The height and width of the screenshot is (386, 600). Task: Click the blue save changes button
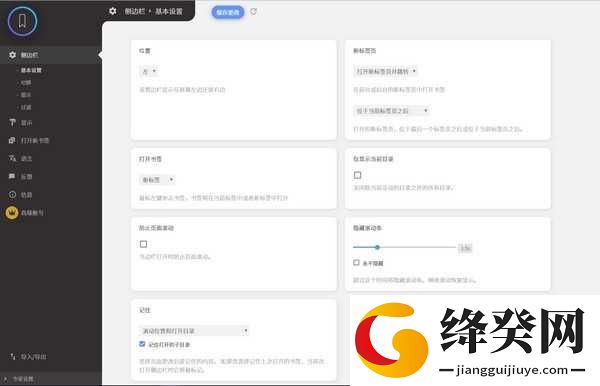(x=228, y=12)
